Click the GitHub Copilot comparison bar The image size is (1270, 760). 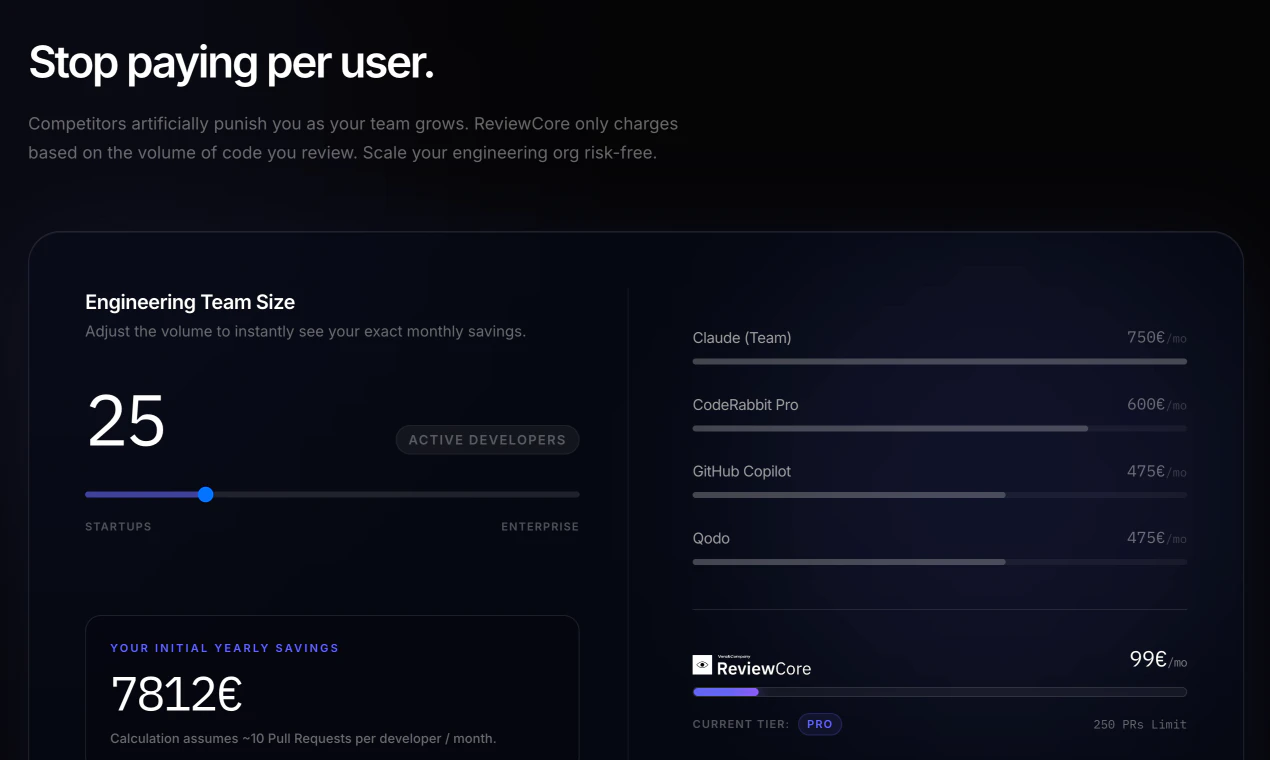(x=940, y=495)
